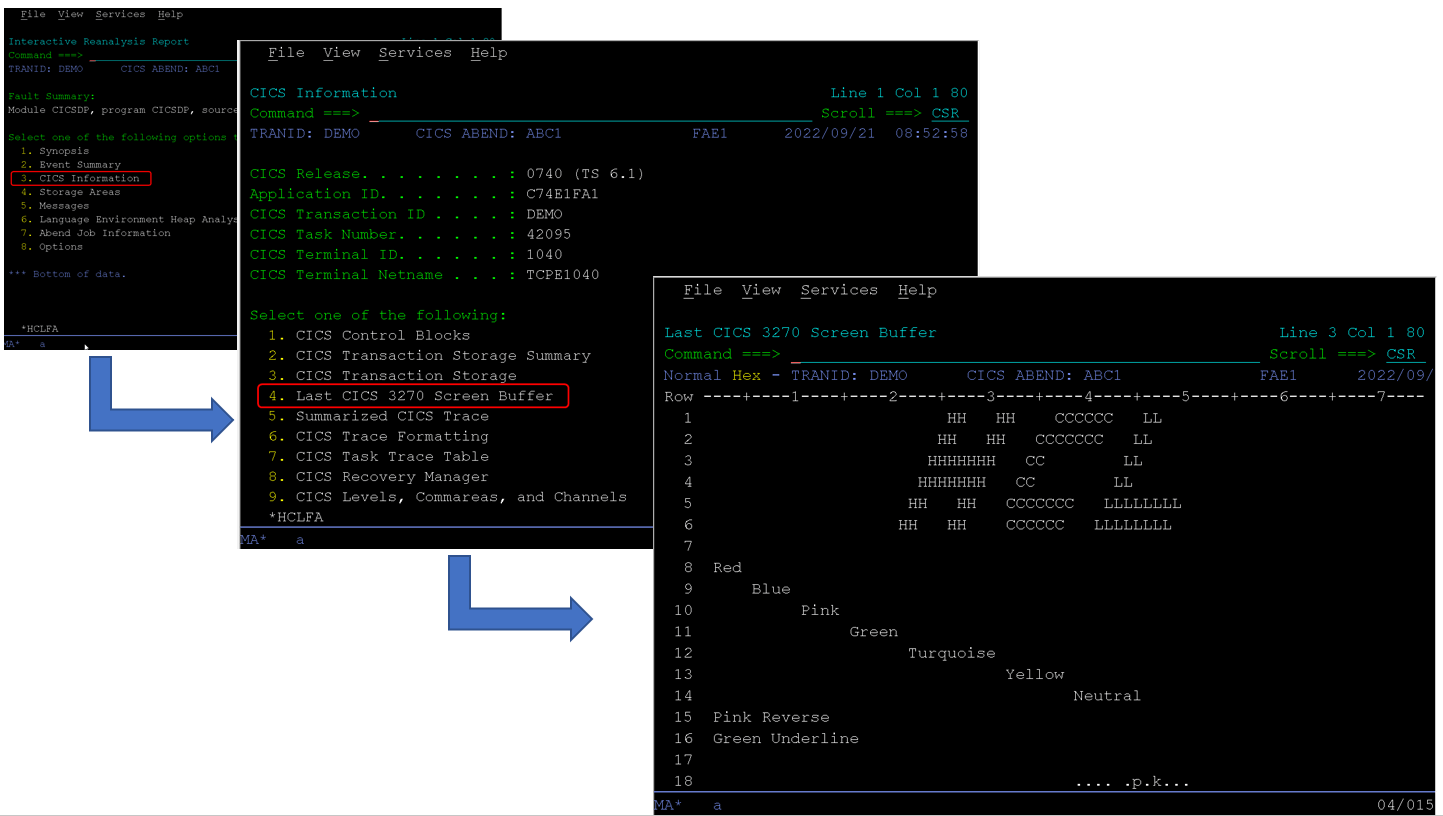
Task: Click 'Blue' text on row 9
Action: (771, 589)
